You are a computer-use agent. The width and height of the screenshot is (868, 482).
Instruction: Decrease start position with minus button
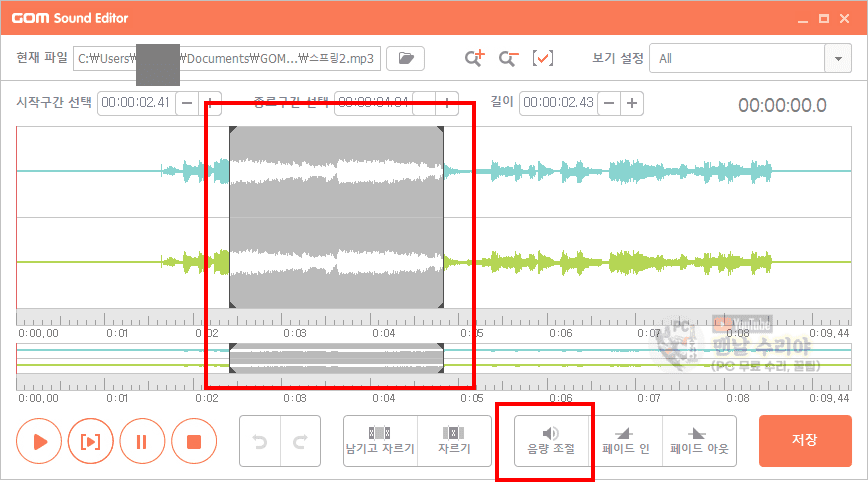coord(187,103)
